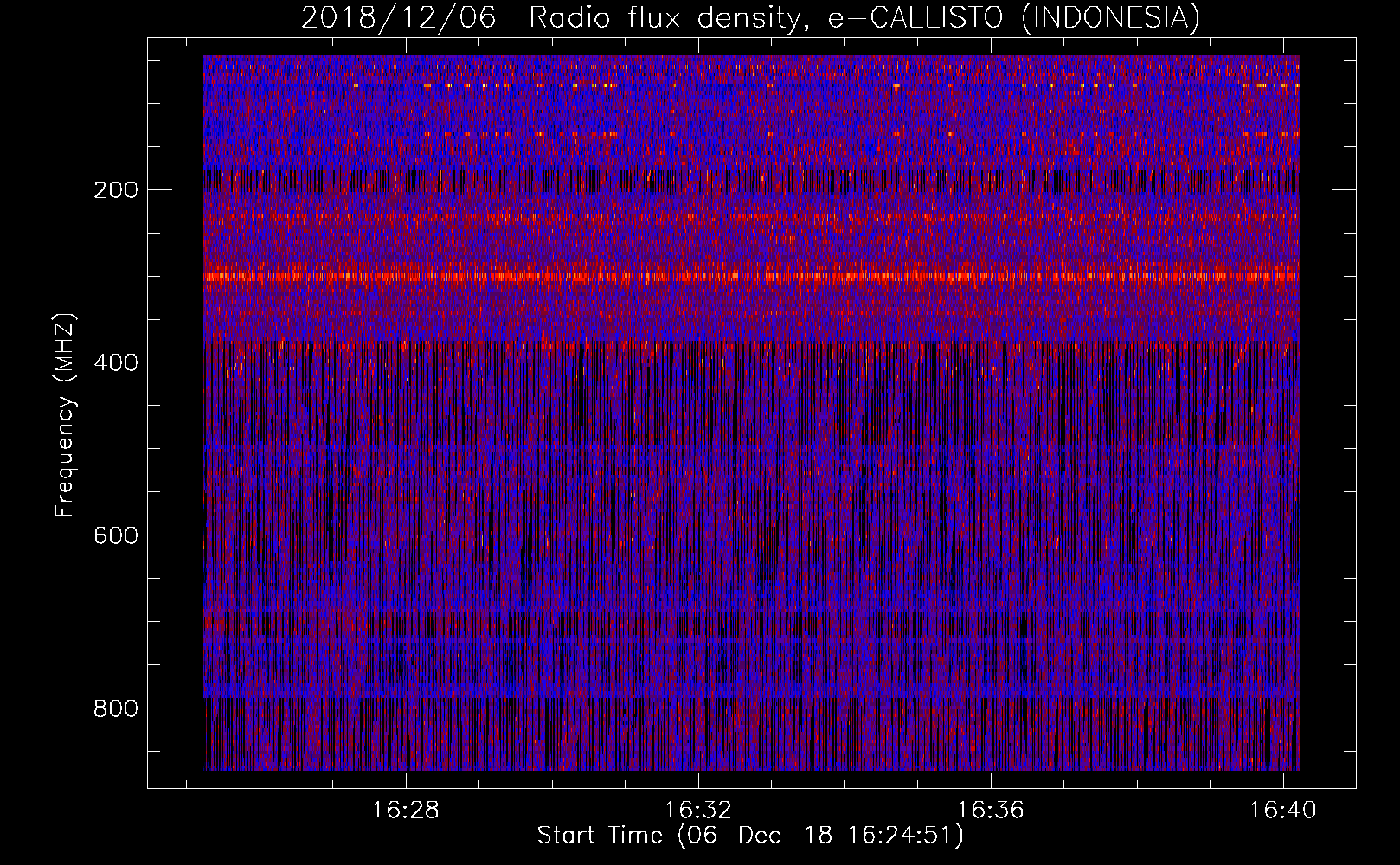
Task: Click the 600 frequency tick label
Action: pos(116,535)
